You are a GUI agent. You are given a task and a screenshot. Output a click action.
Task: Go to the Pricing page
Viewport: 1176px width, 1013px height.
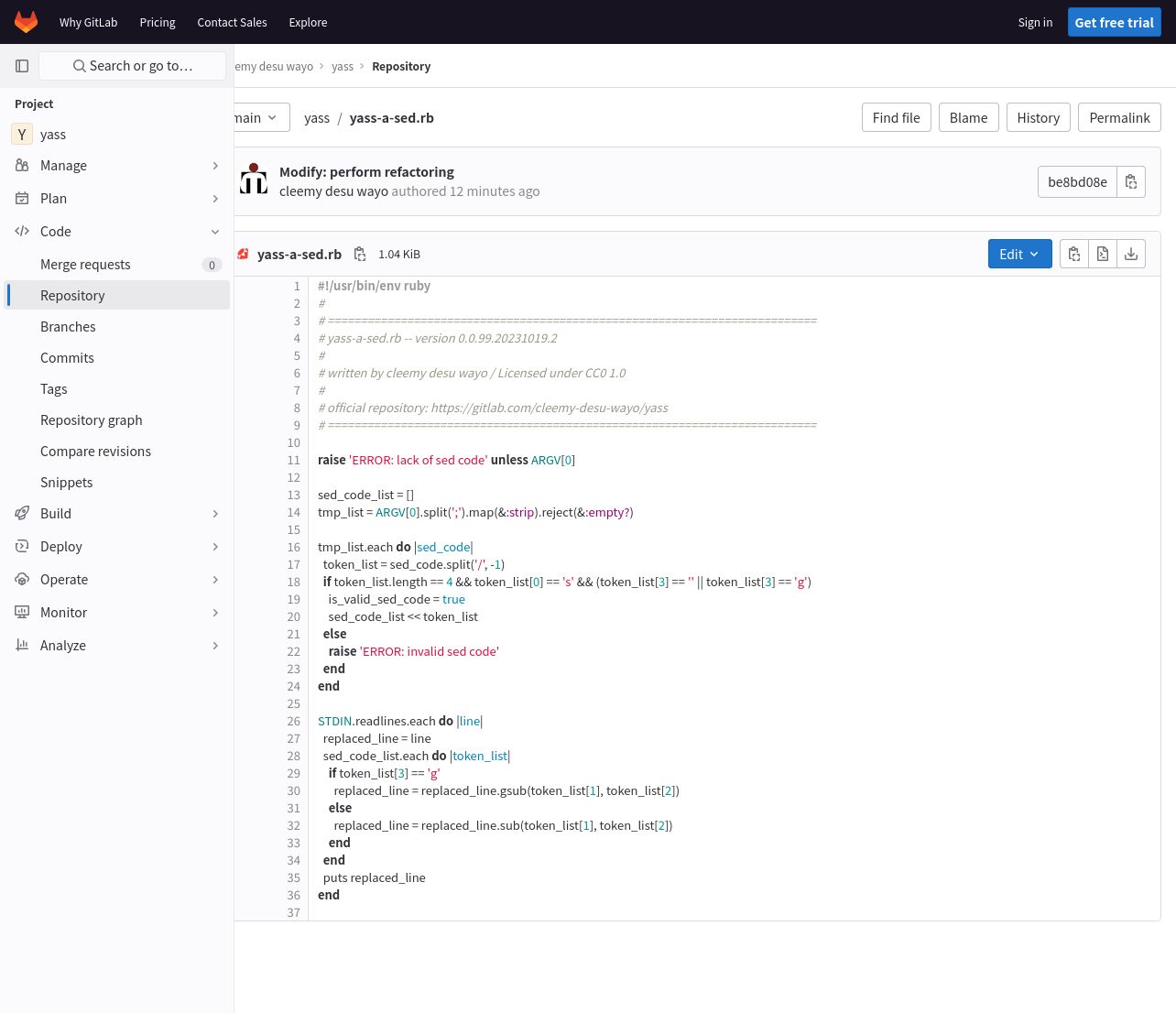[x=158, y=22]
